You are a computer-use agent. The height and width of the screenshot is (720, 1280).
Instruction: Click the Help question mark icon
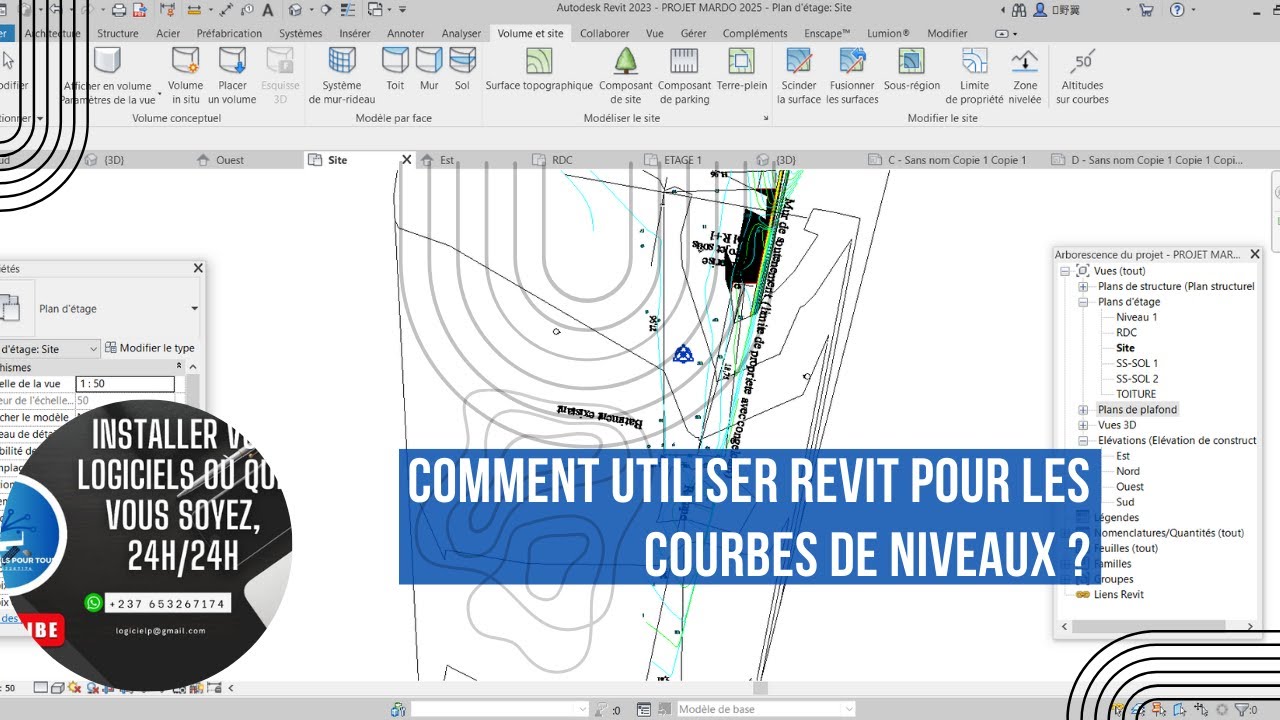click(1177, 10)
